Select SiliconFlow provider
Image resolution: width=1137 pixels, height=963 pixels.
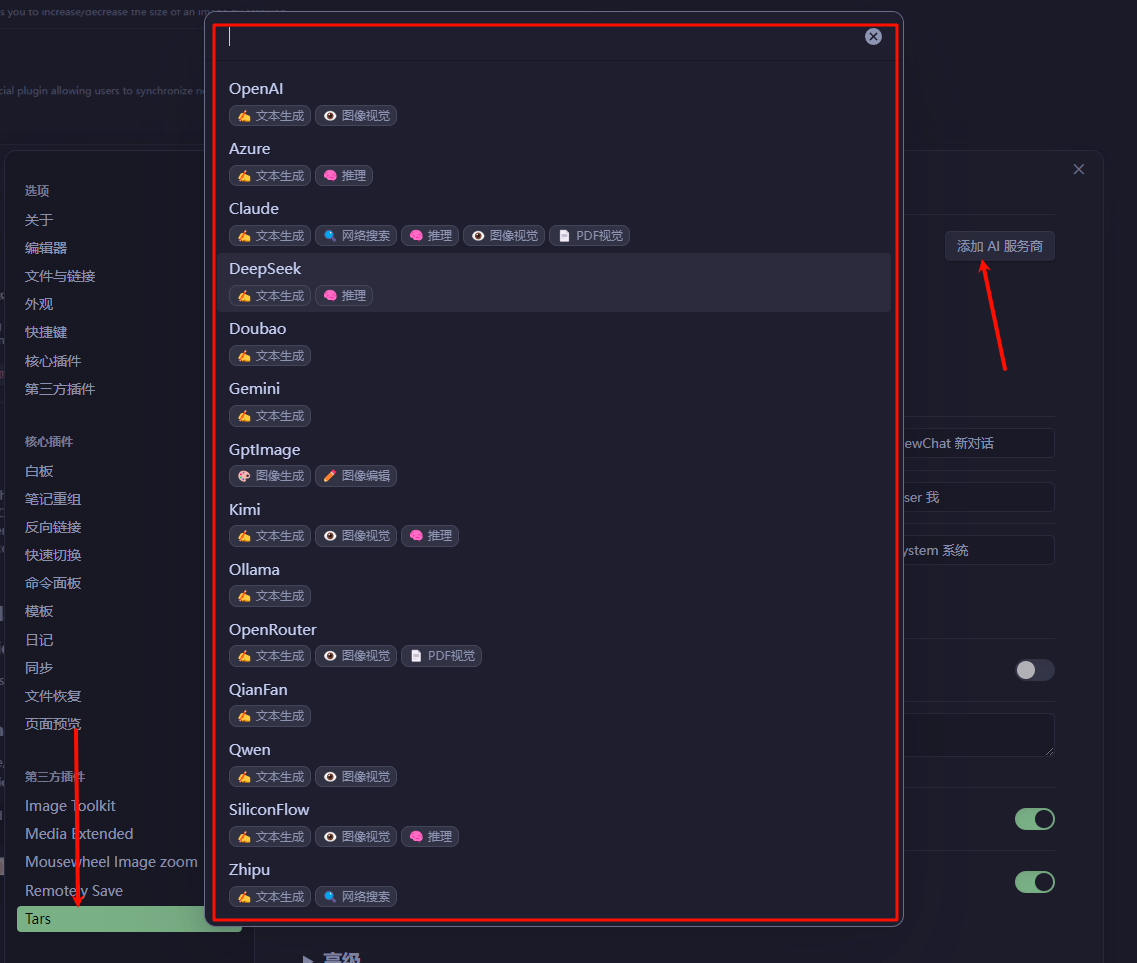coord(554,824)
